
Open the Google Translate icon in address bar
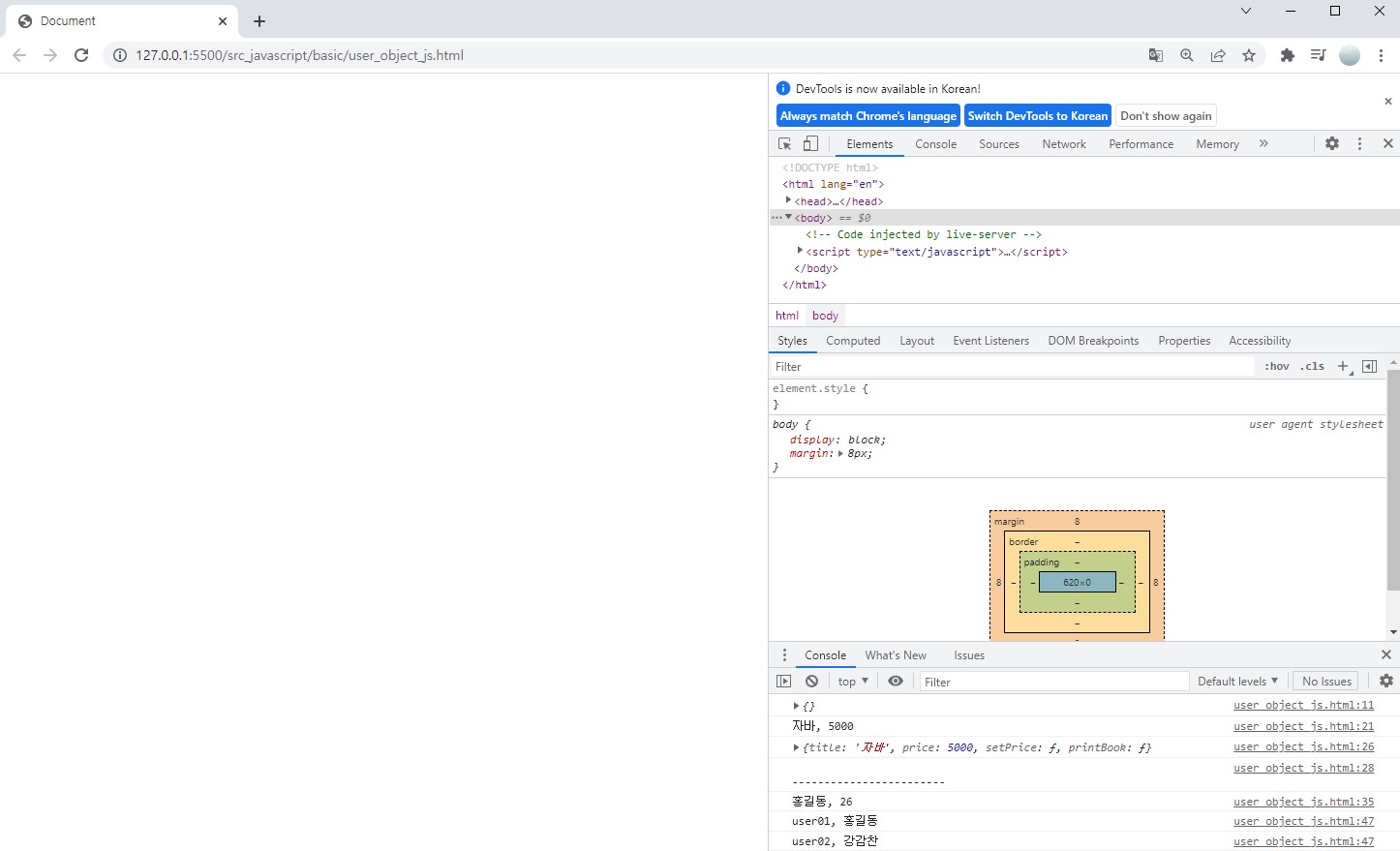(x=1156, y=55)
